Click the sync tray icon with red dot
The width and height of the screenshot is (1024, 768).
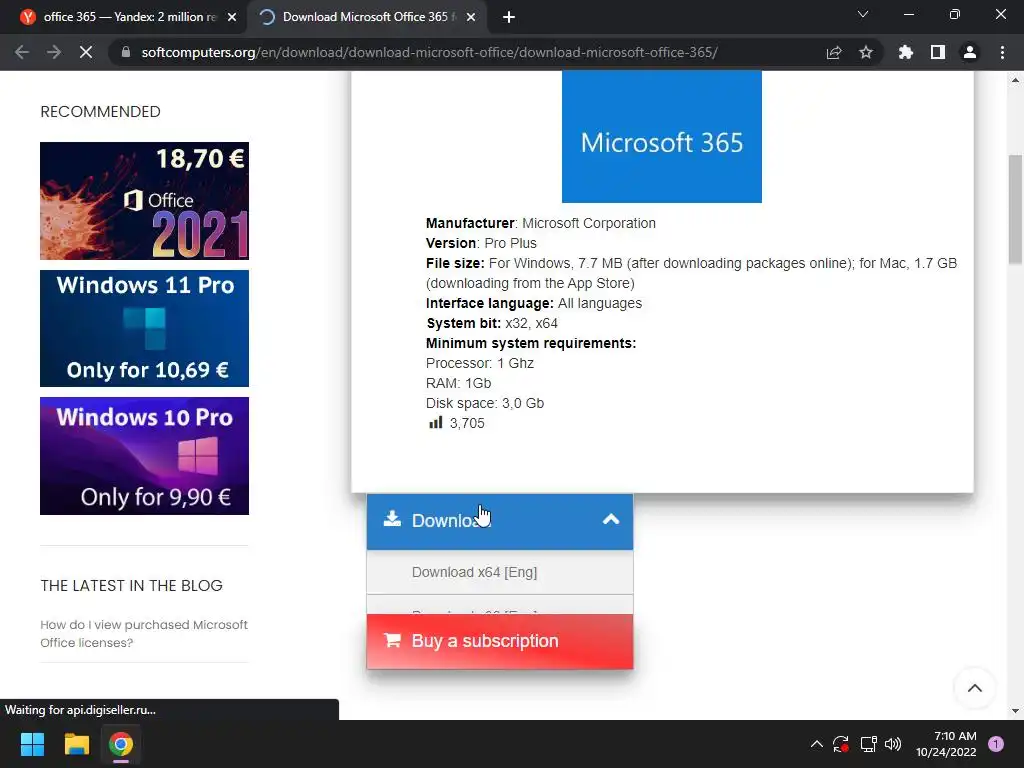click(841, 744)
